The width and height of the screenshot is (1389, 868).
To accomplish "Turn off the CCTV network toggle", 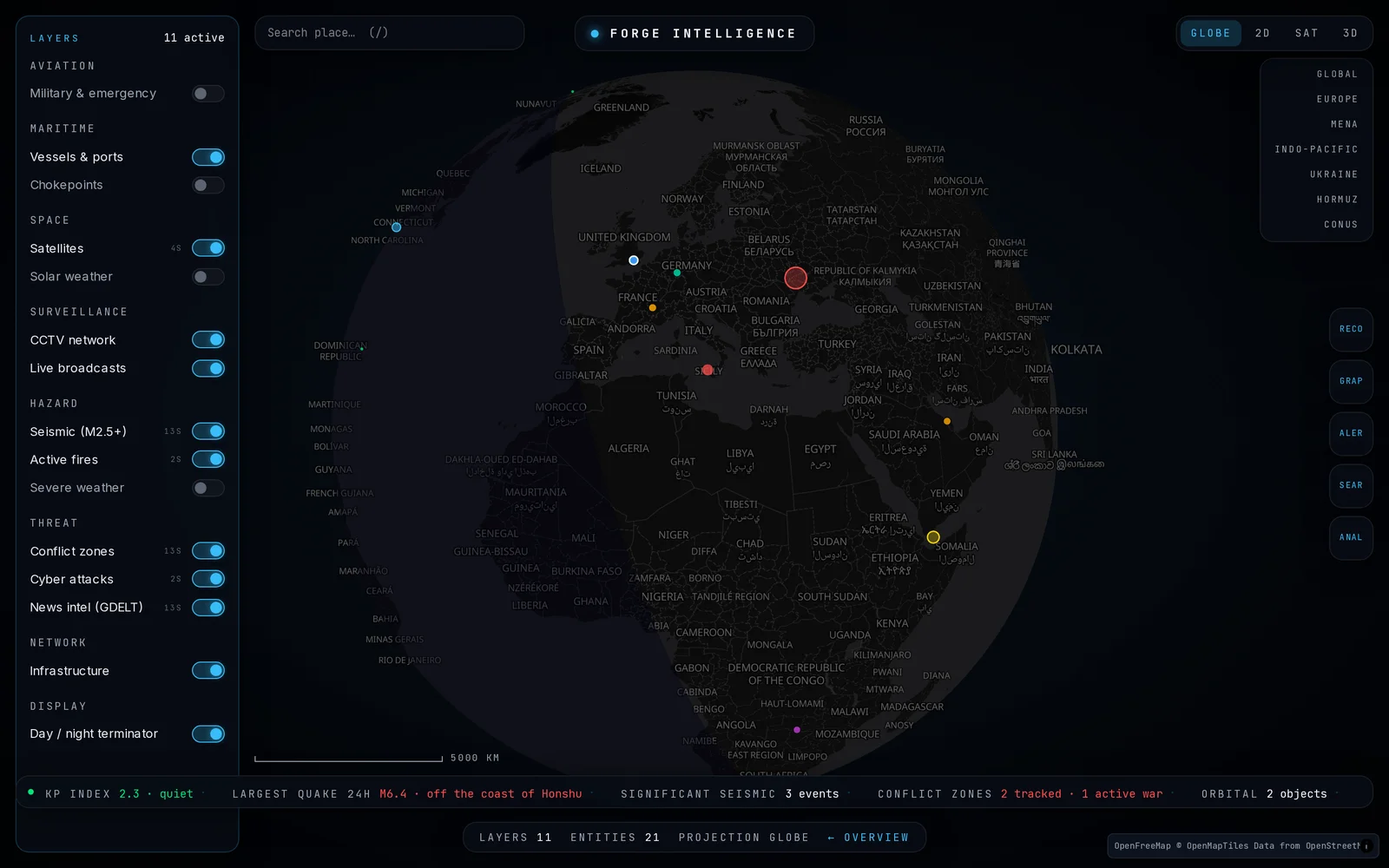I will pyautogui.click(x=208, y=339).
